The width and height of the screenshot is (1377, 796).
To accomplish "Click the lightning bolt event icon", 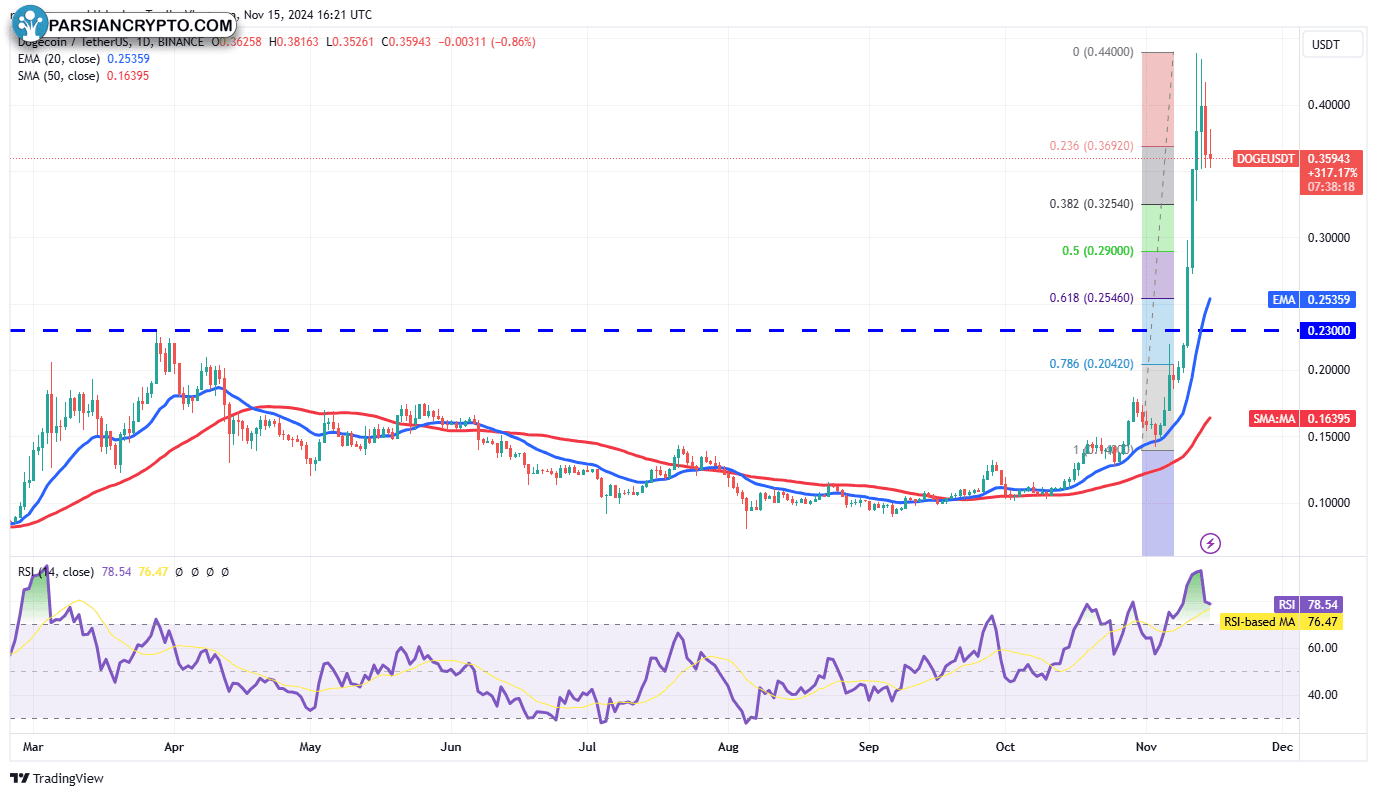I will tap(1210, 543).
